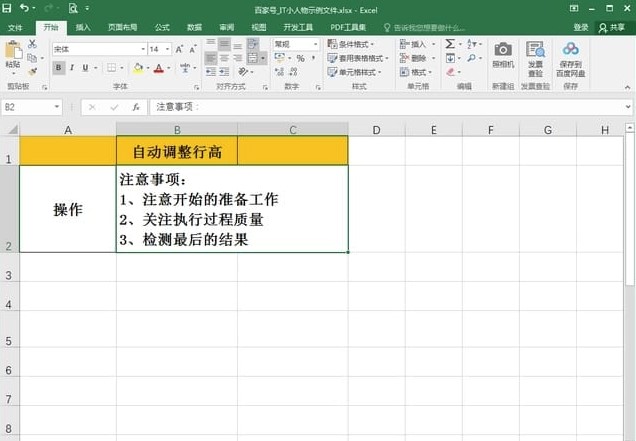636x441 pixels.
Task: Switch to the Insert (插入) tab
Action: [83, 27]
